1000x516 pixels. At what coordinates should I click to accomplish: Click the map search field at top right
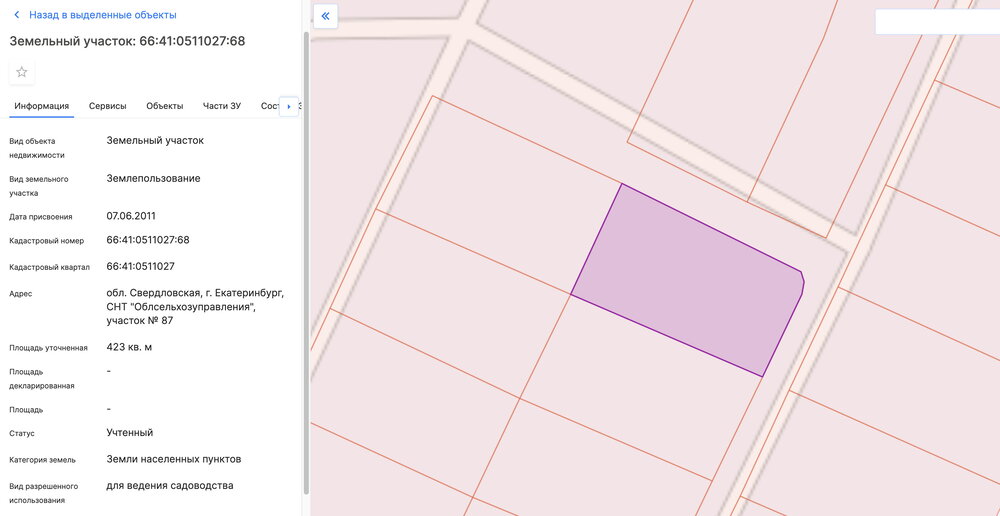tap(938, 22)
